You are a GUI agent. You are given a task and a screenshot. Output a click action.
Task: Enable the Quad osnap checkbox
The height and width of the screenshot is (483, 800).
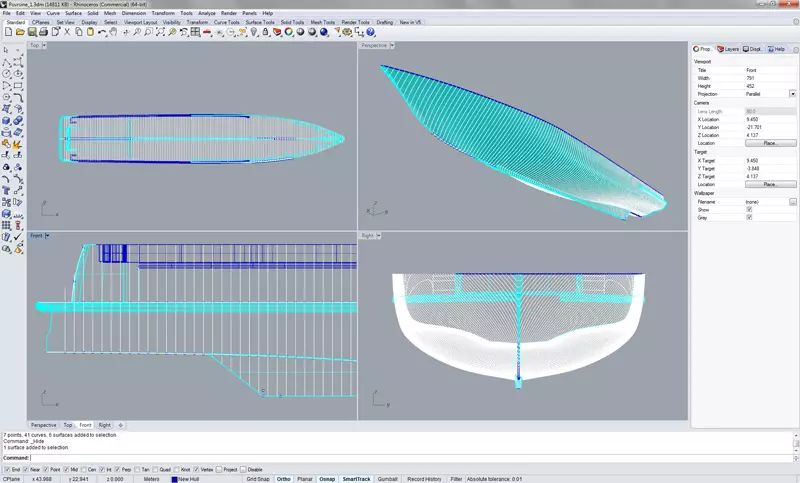click(x=158, y=469)
